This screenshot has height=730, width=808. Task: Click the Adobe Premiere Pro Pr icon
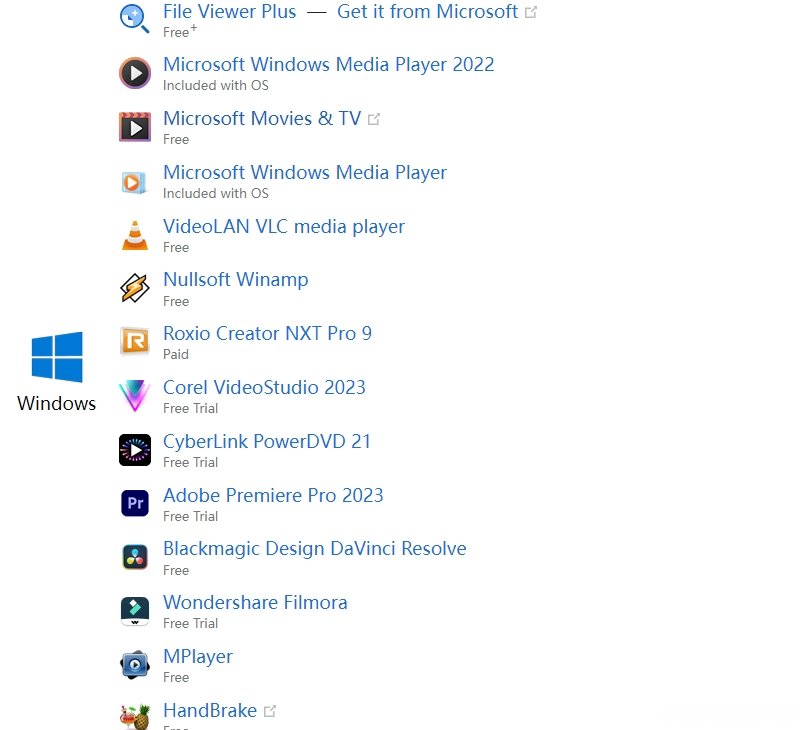pyautogui.click(x=135, y=503)
